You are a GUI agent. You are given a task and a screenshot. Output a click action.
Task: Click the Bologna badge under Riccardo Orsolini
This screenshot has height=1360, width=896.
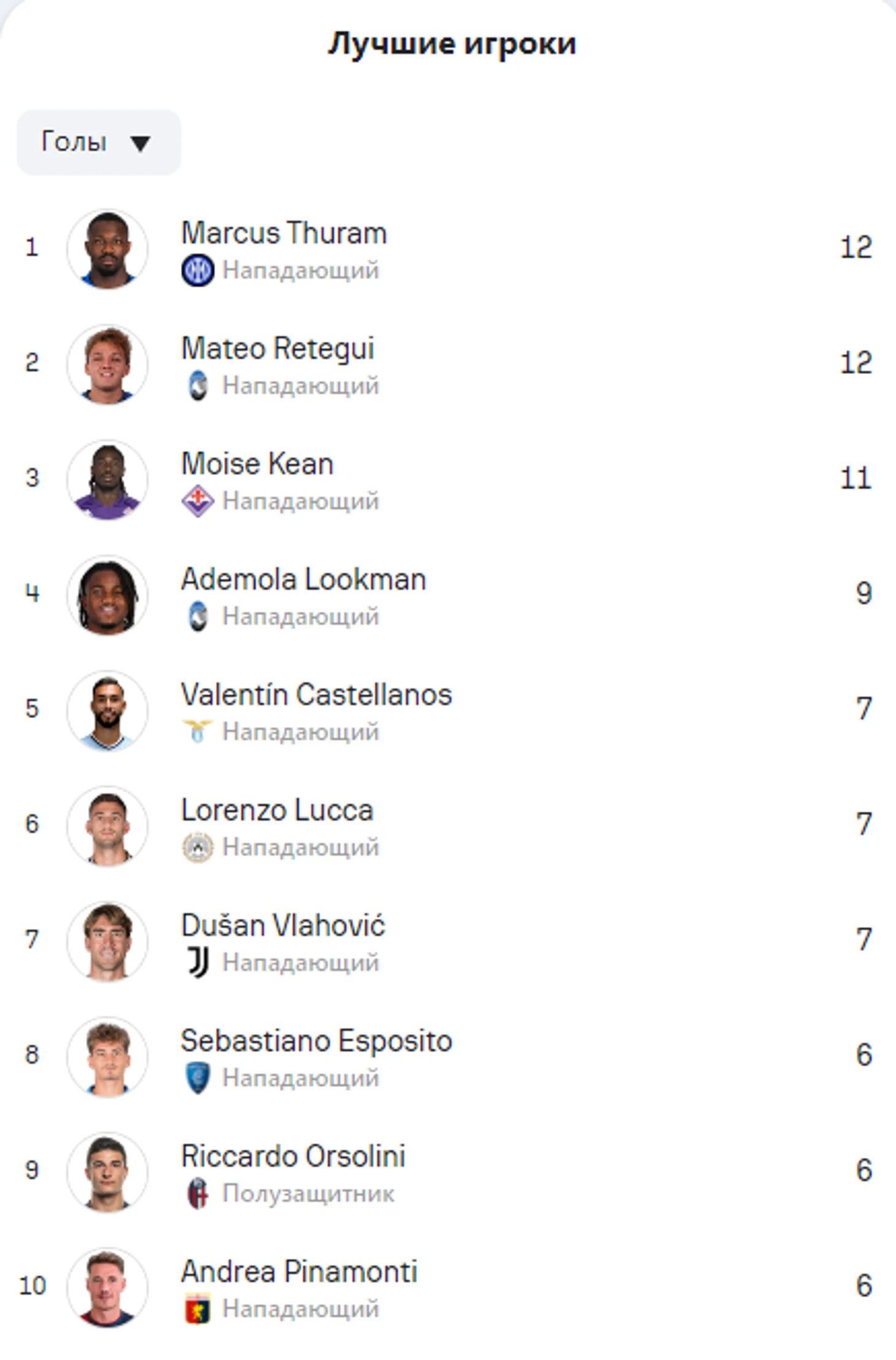198,1194
